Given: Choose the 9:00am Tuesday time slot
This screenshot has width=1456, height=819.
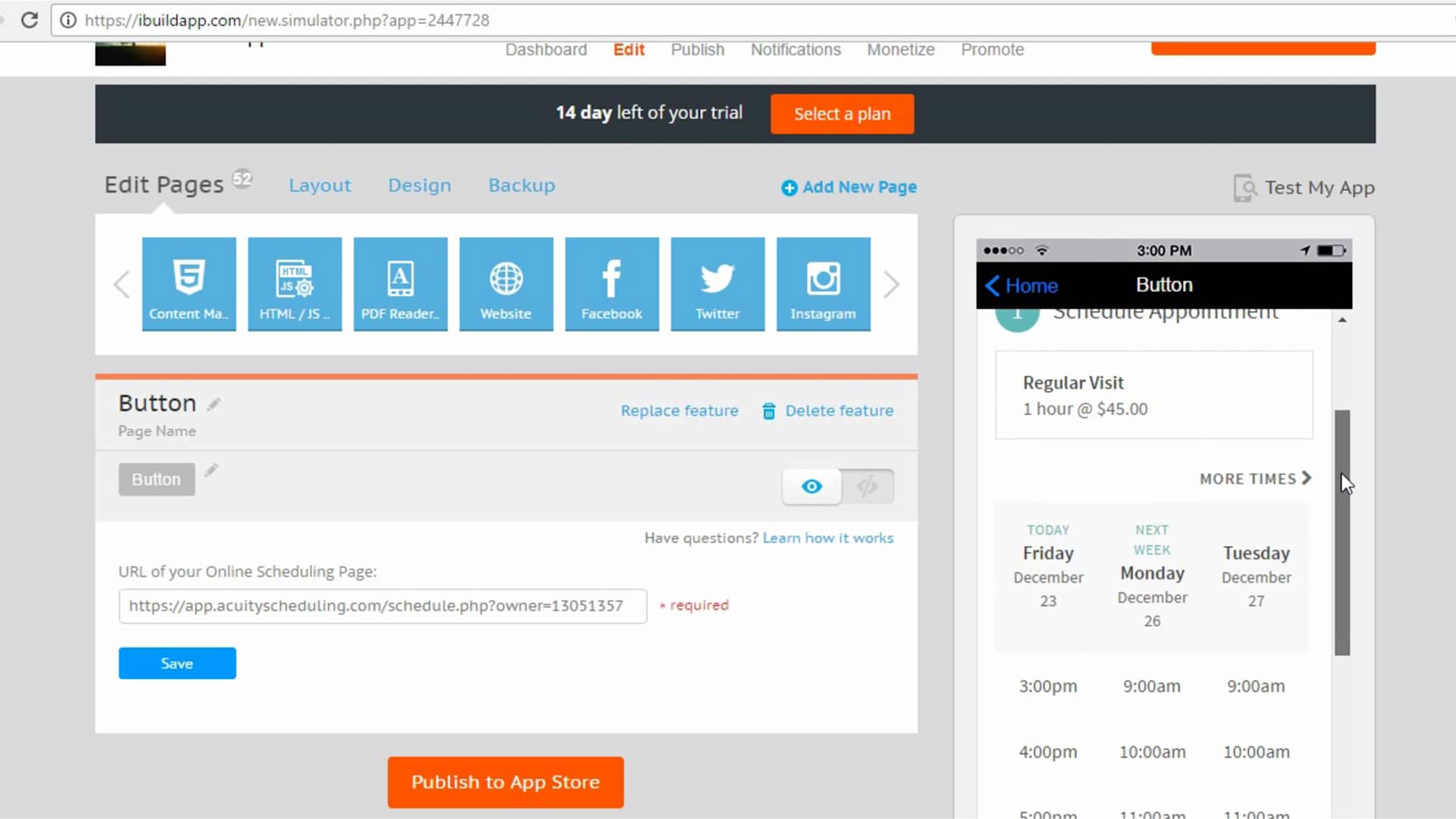Looking at the screenshot, I should pyautogui.click(x=1256, y=686).
